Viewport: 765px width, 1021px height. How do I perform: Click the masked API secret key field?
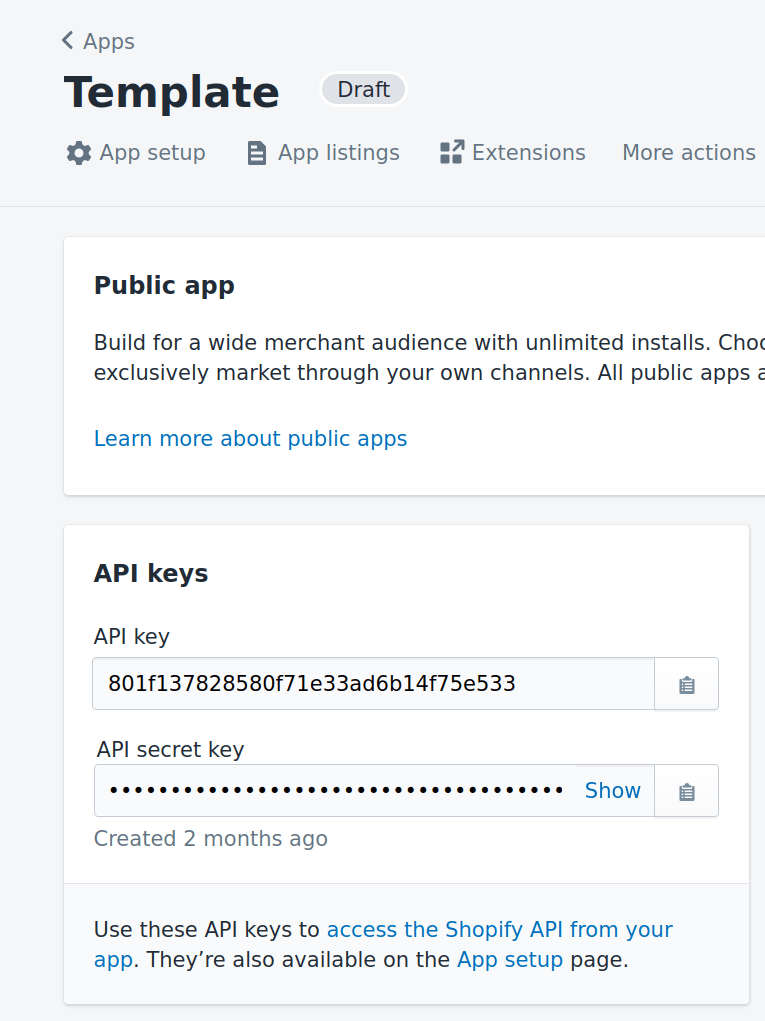click(337, 791)
